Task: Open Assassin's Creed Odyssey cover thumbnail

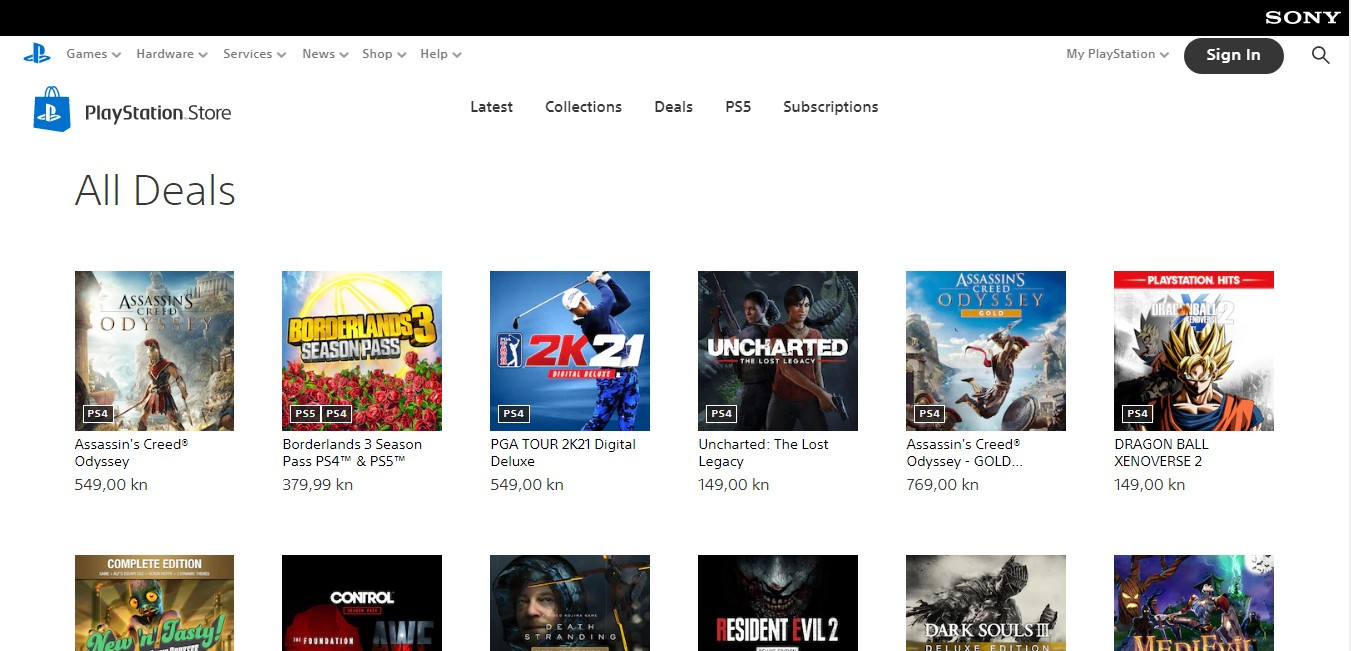Action: (x=154, y=351)
